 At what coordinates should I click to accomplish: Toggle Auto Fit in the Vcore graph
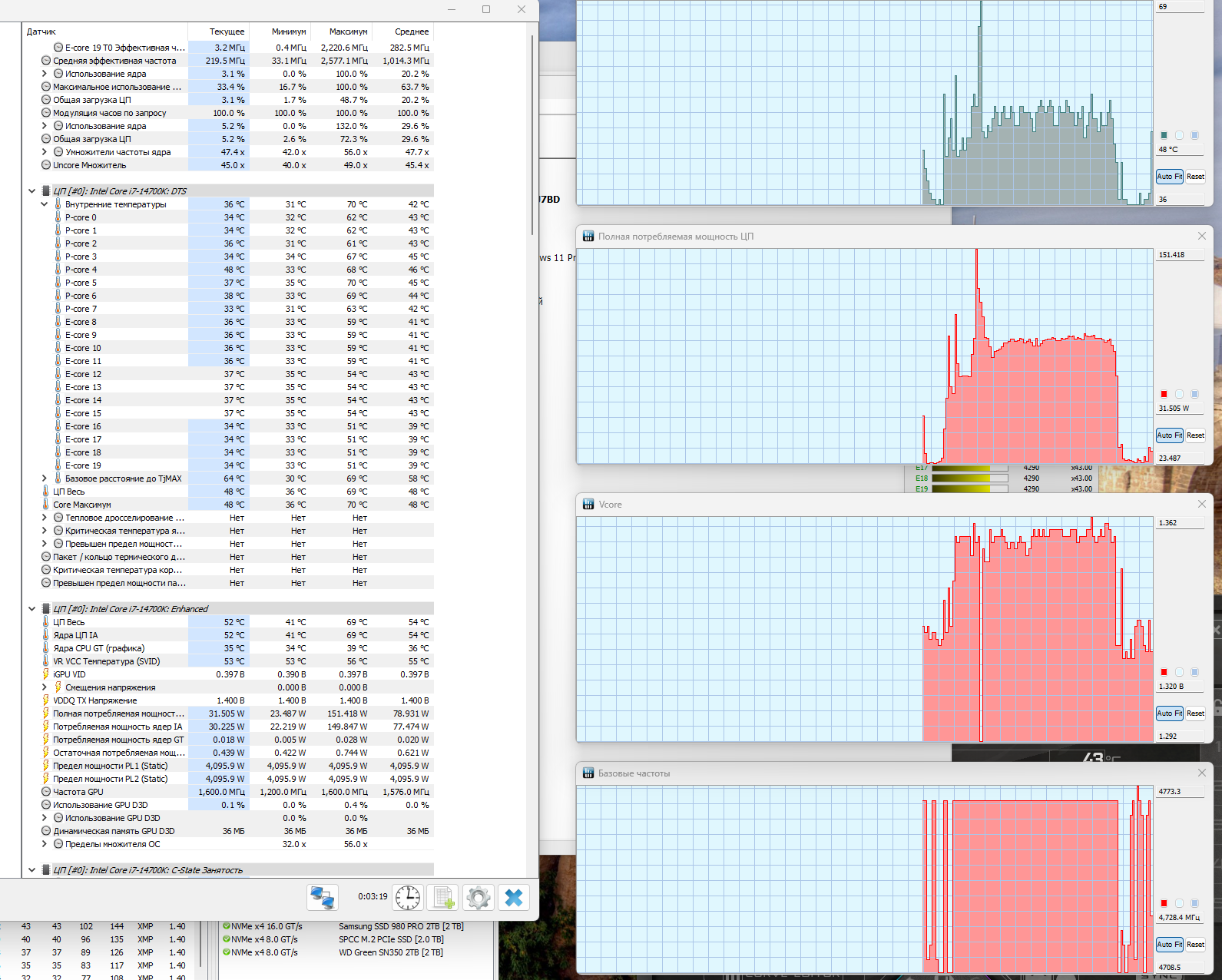(1169, 713)
